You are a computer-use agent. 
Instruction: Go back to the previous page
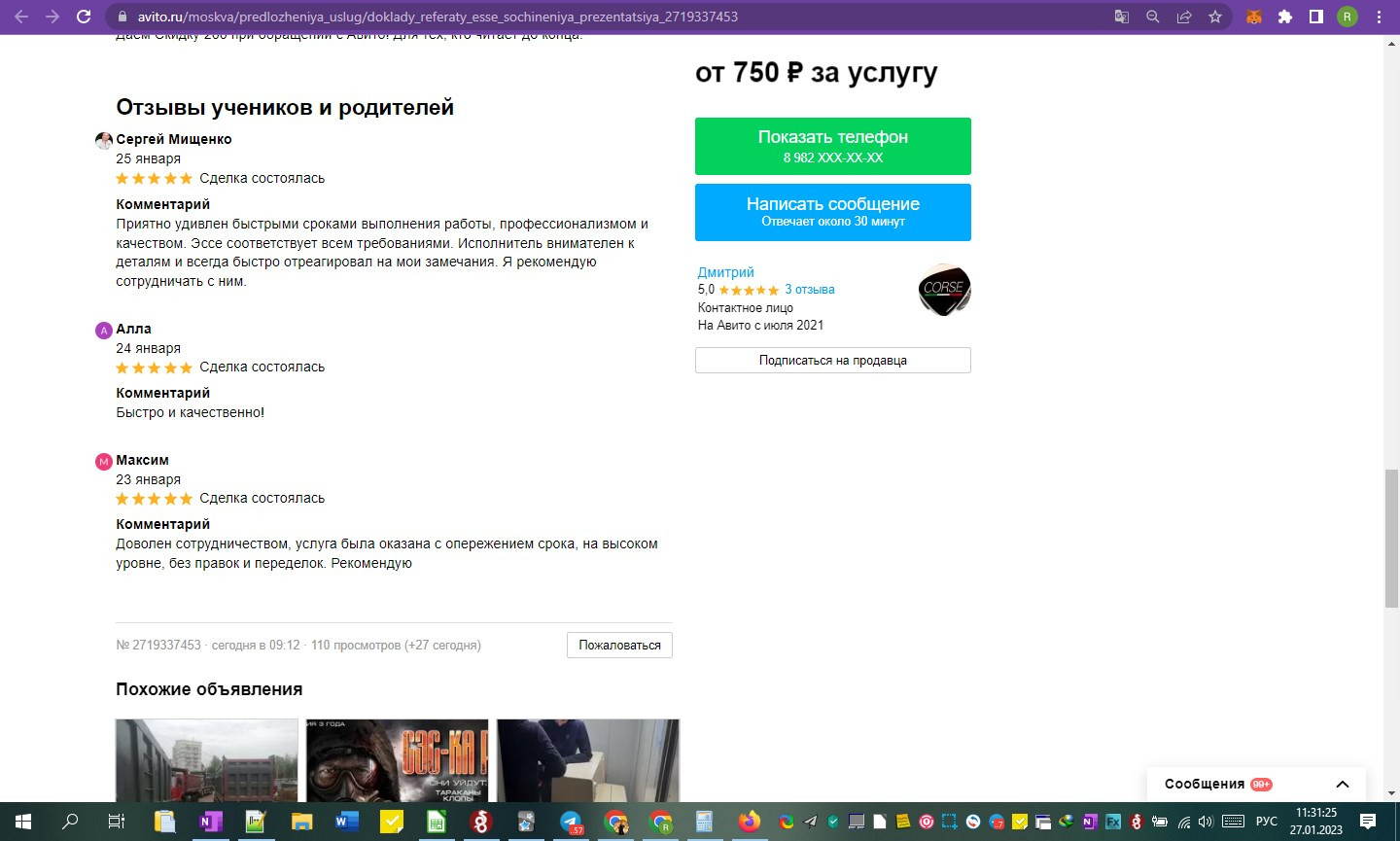point(21,17)
